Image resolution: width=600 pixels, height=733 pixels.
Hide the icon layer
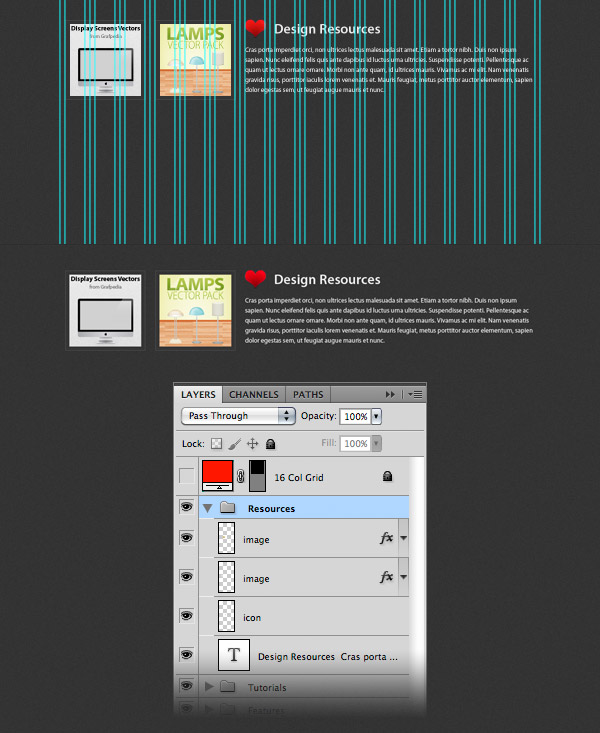187,616
